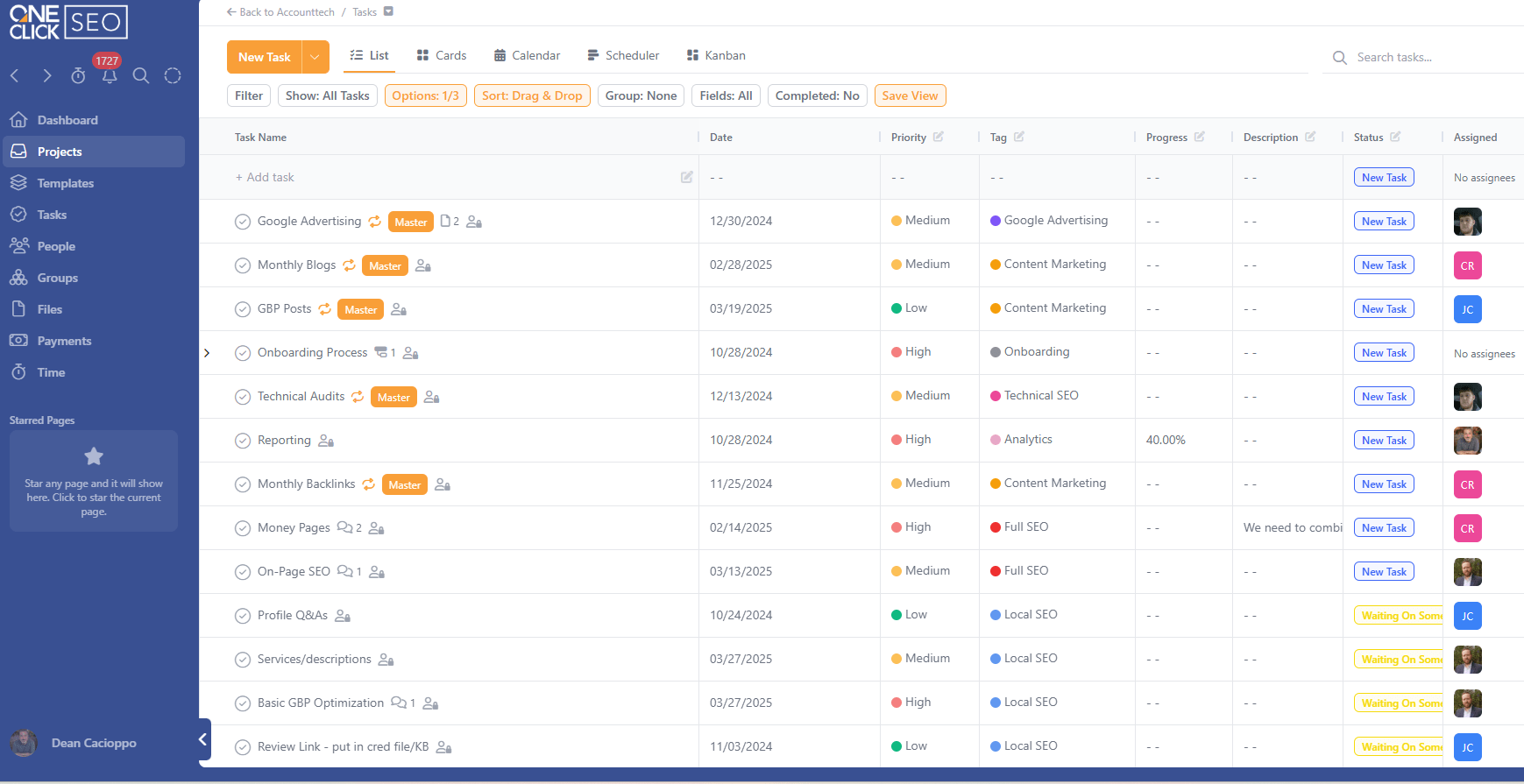Switch to Kanban view
1524x784 pixels.
coord(716,55)
